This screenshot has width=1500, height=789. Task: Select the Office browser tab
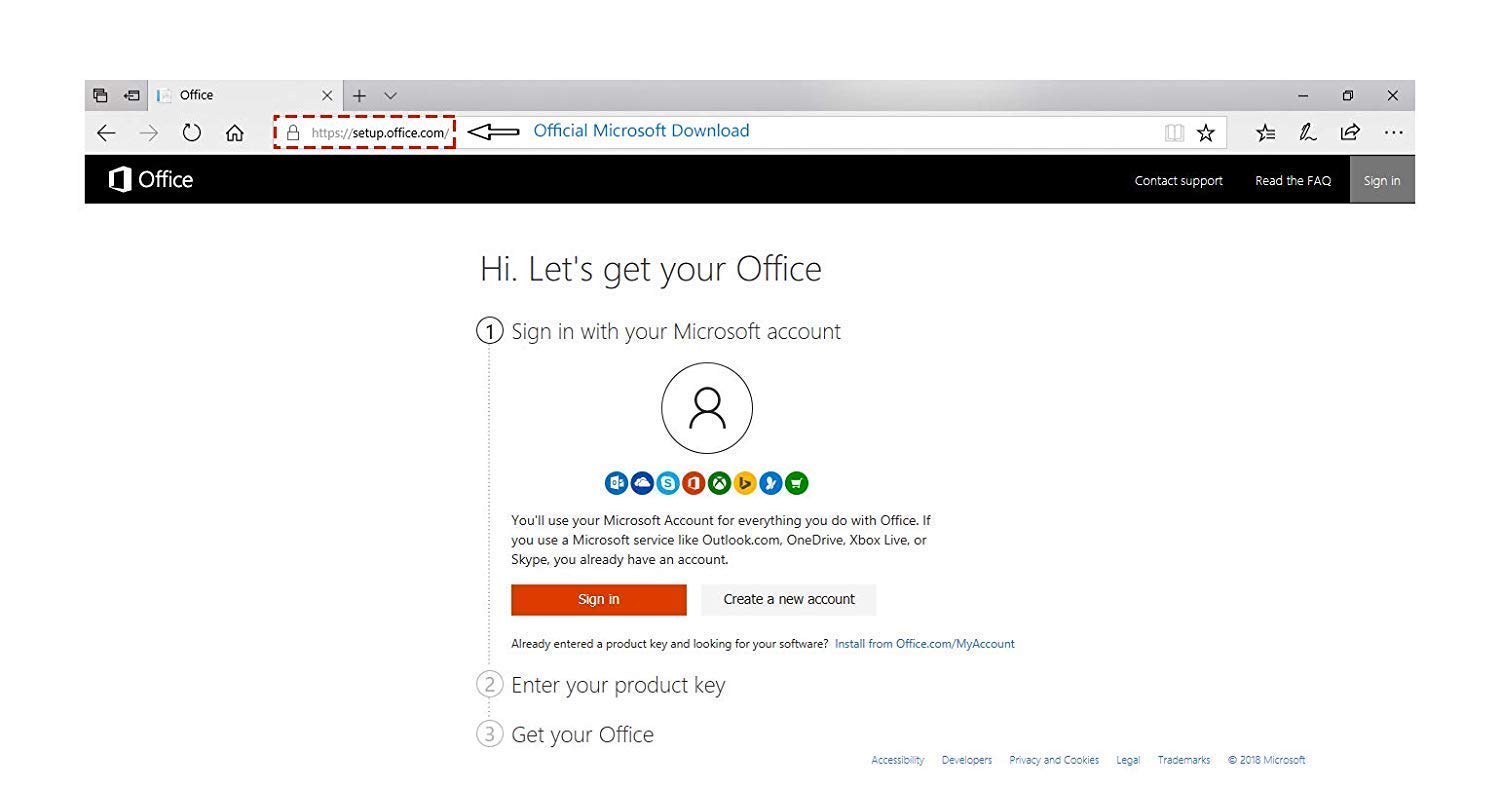coord(245,95)
